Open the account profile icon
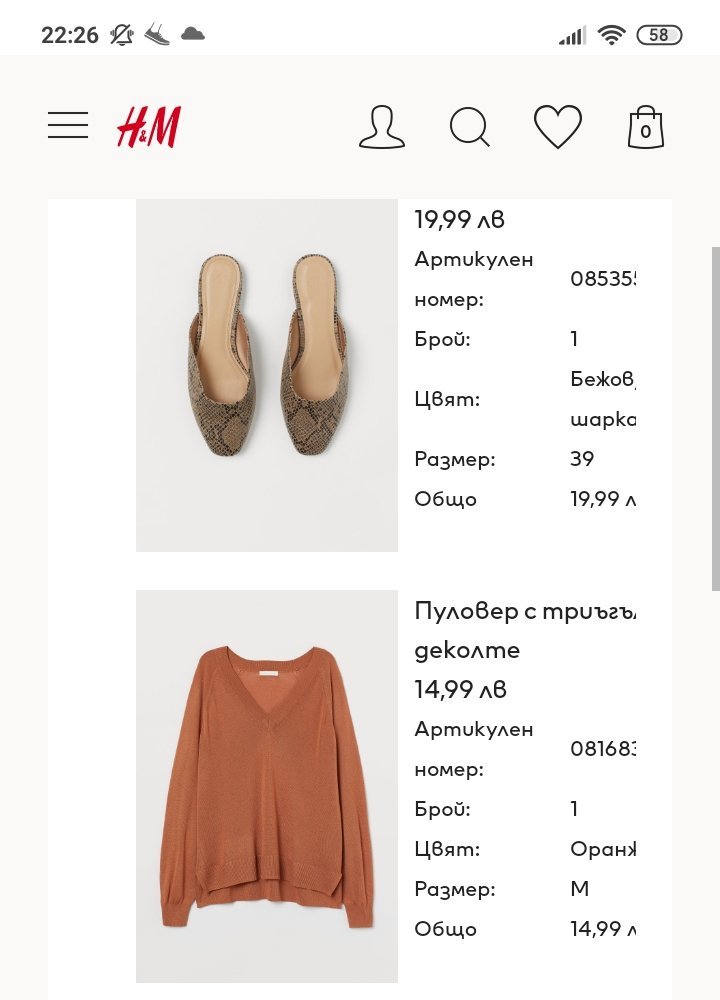 (381, 127)
